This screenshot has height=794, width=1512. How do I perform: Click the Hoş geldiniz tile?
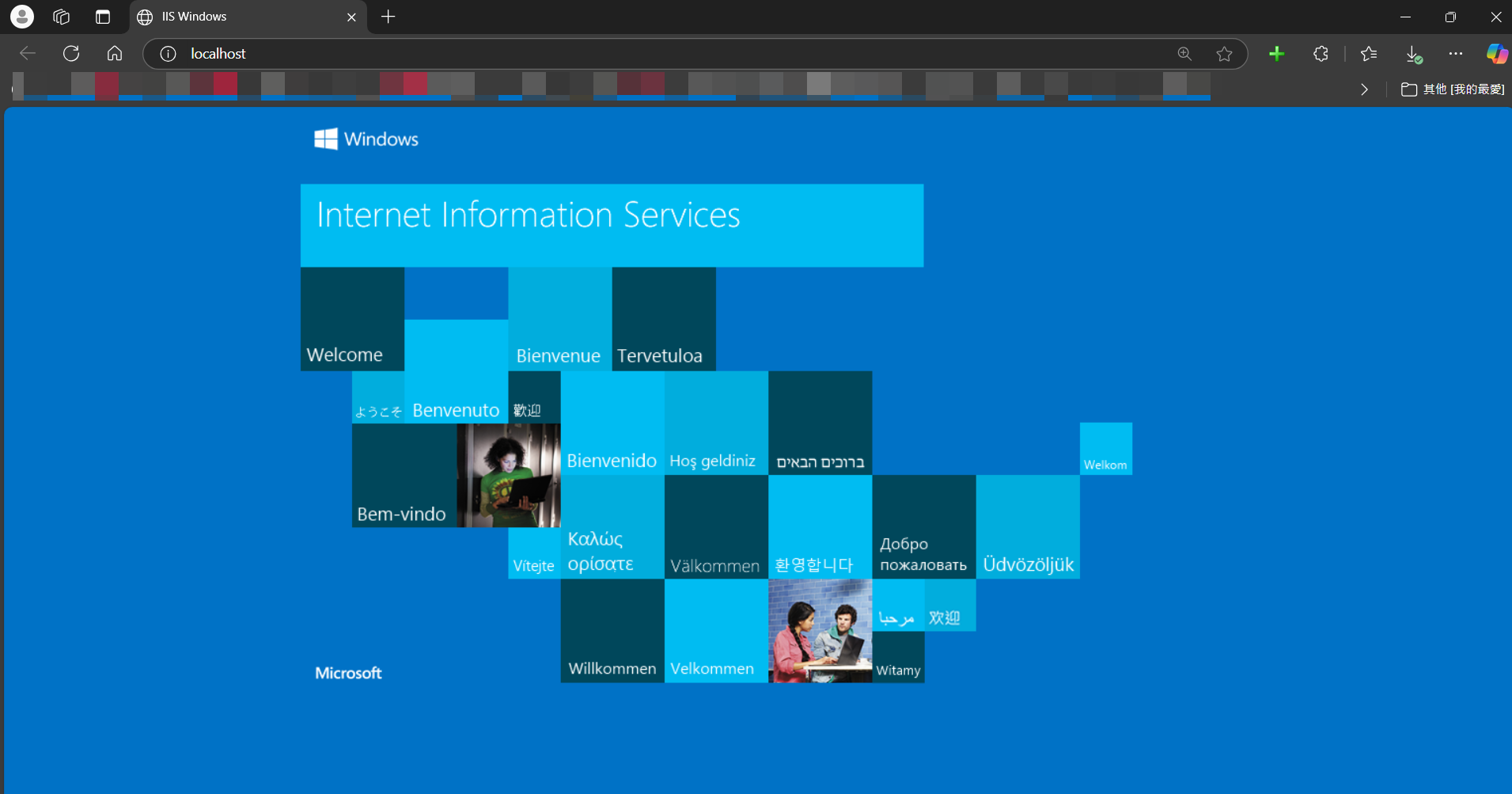[x=716, y=423]
